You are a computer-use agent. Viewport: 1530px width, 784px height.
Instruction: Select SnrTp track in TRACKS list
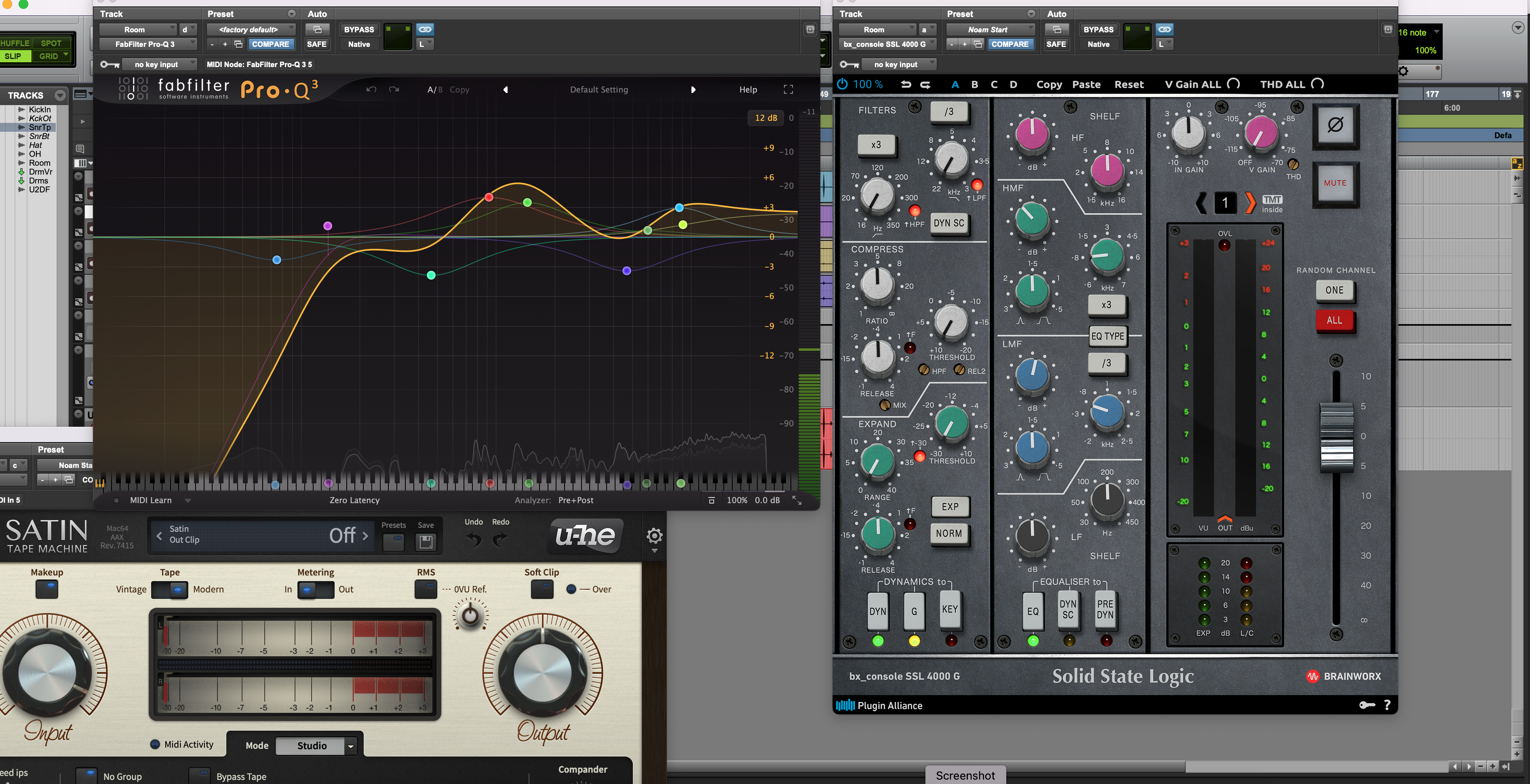click(39, 127)
